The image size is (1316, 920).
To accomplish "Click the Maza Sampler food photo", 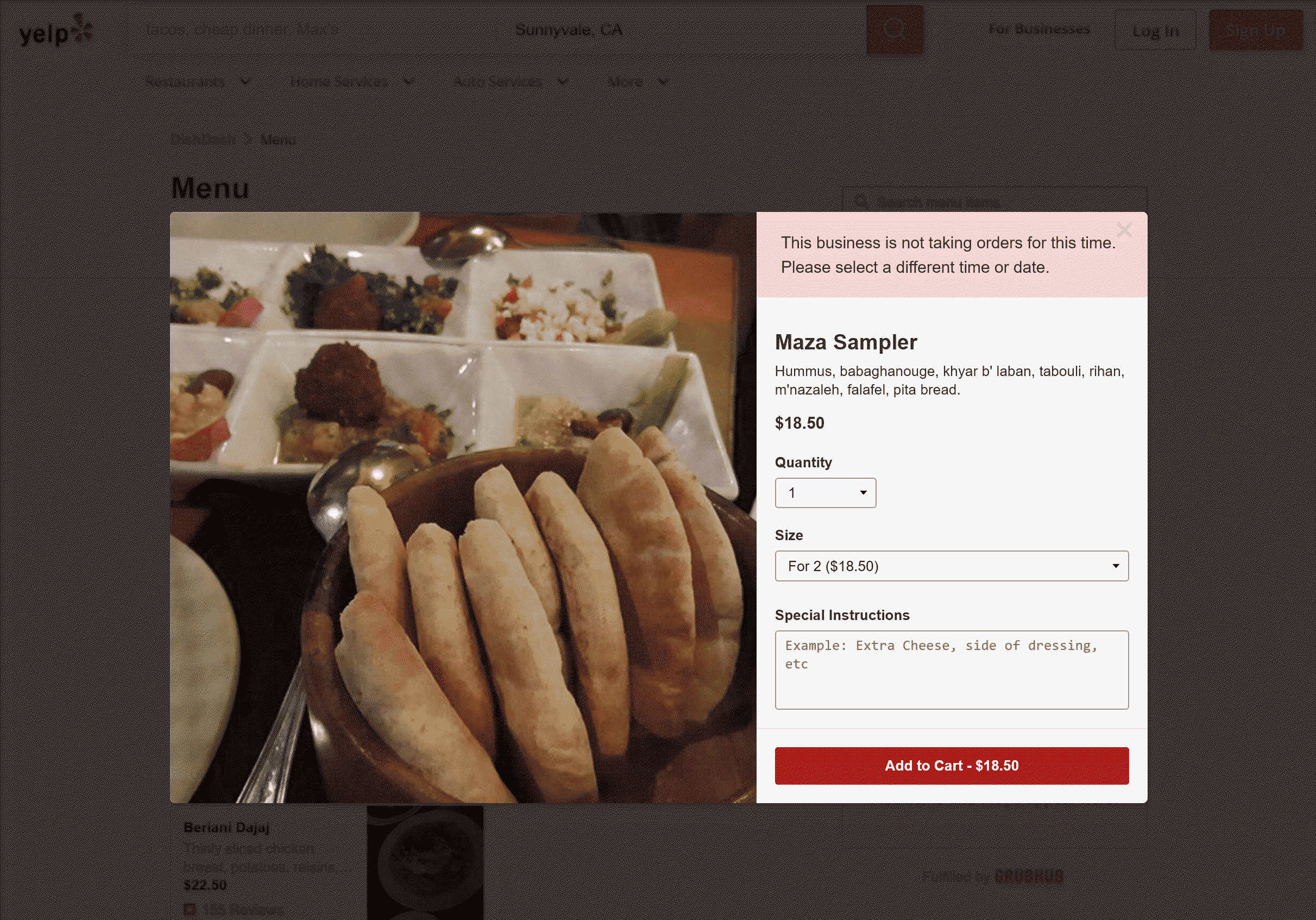I will click(463, 508).
